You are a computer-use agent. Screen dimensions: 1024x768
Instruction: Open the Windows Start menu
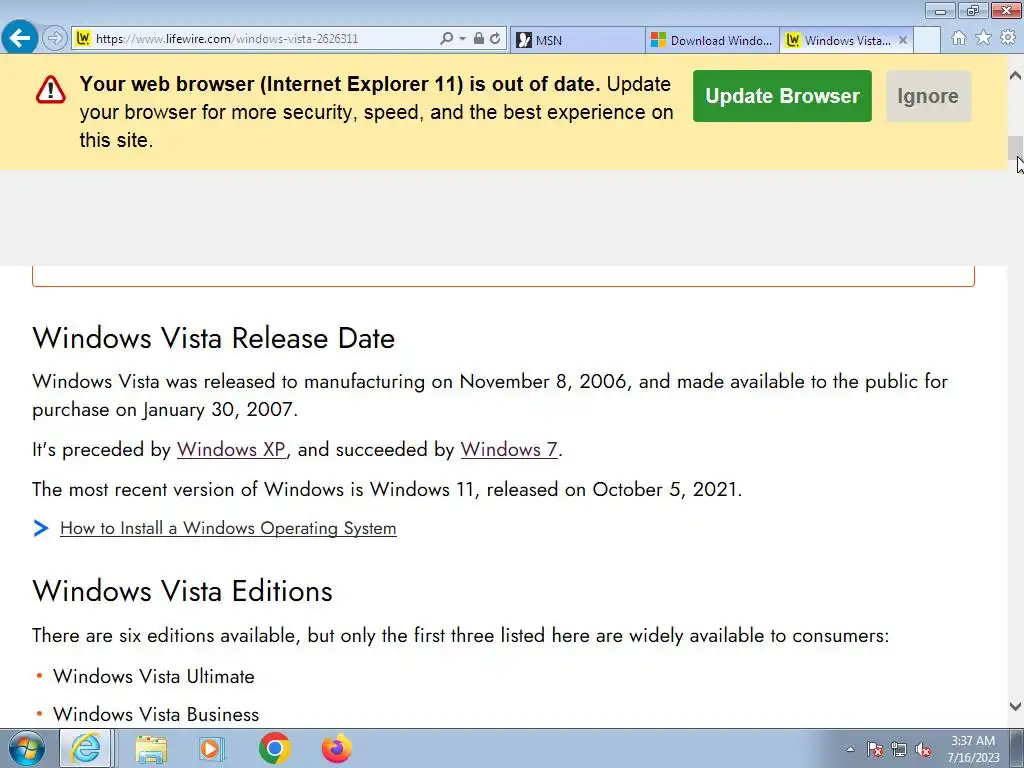pos(27,748)
